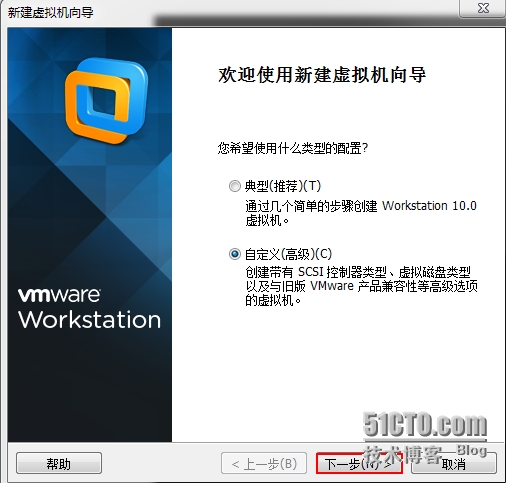
Task: Click the heading 欢迎使用新建虚拟机向导
Action: [322, 75]
